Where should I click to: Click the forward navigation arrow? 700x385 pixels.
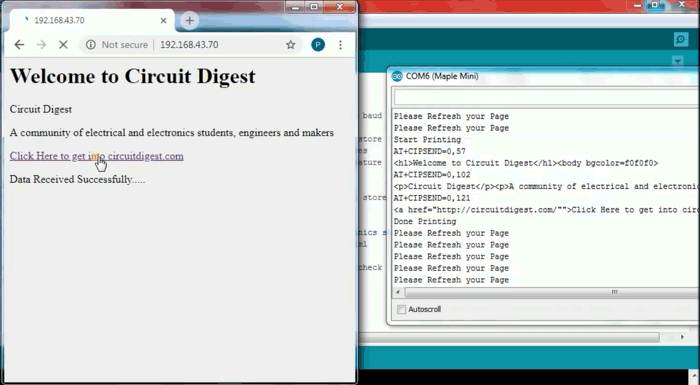(41, 45)
